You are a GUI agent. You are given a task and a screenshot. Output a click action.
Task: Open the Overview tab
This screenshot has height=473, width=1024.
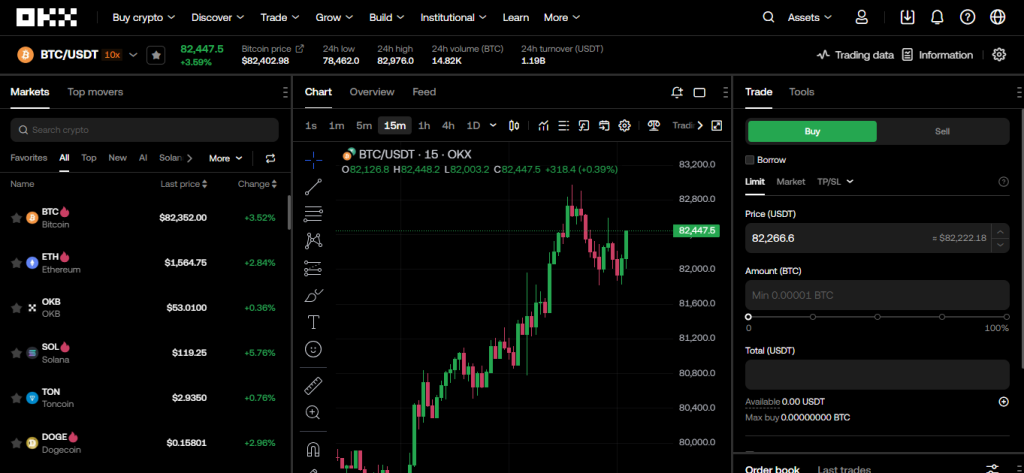coord(372,92)
